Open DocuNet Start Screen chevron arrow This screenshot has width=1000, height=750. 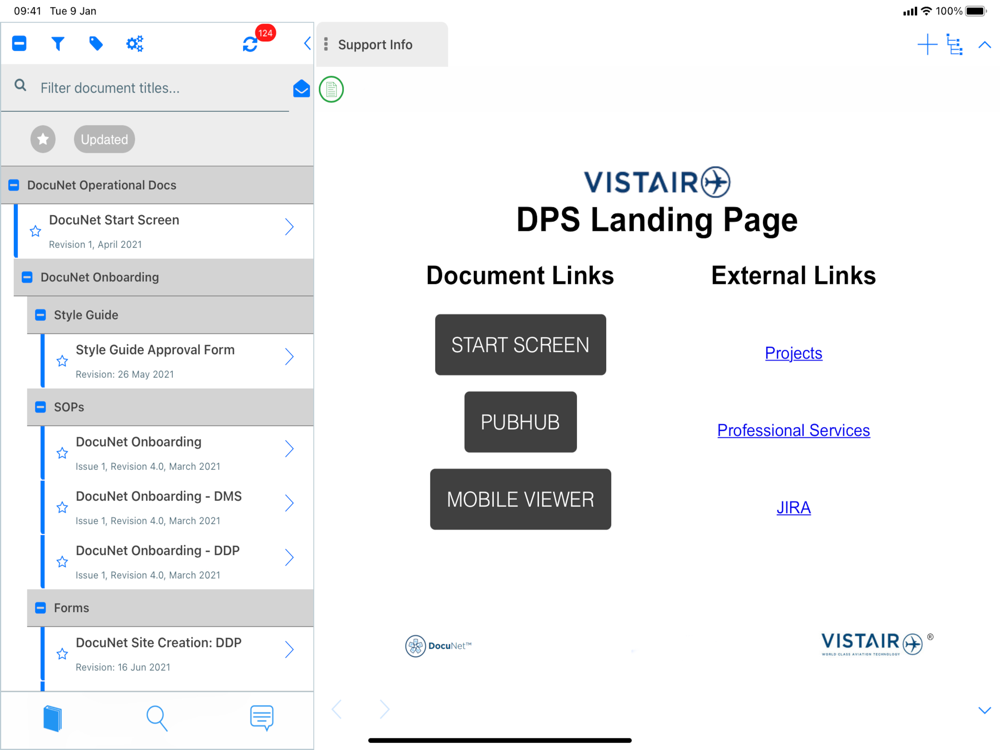pos(289,227)
